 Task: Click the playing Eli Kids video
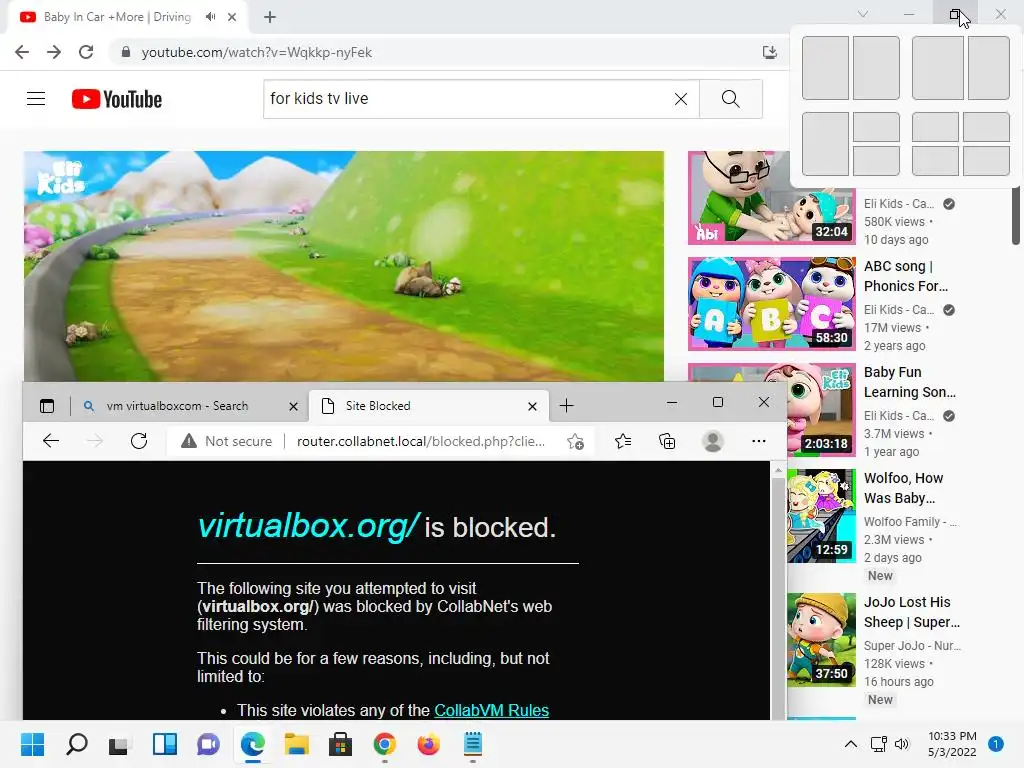click(x=344, y=266)
